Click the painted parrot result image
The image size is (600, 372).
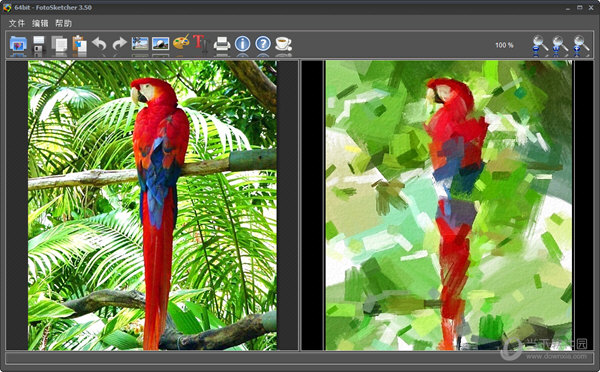coord(449,205)
